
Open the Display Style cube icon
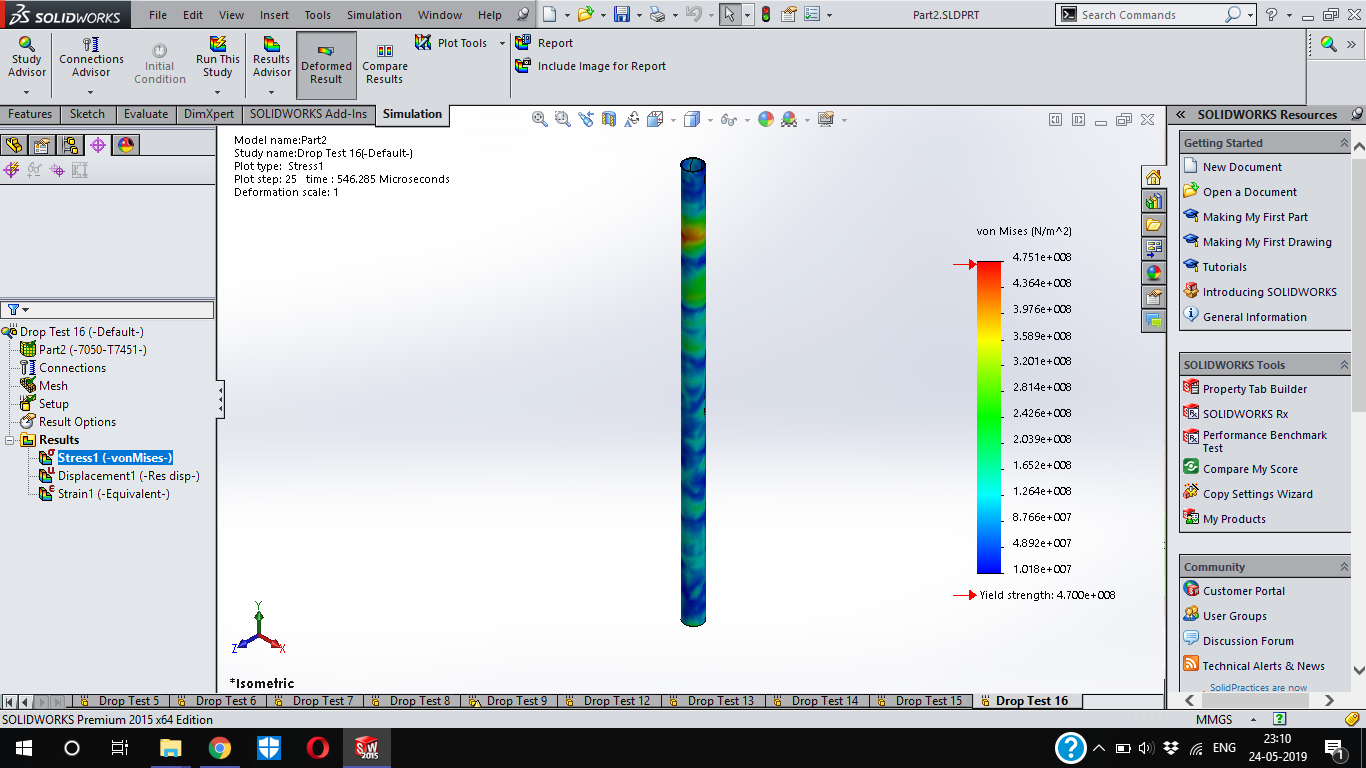point(692,119)
